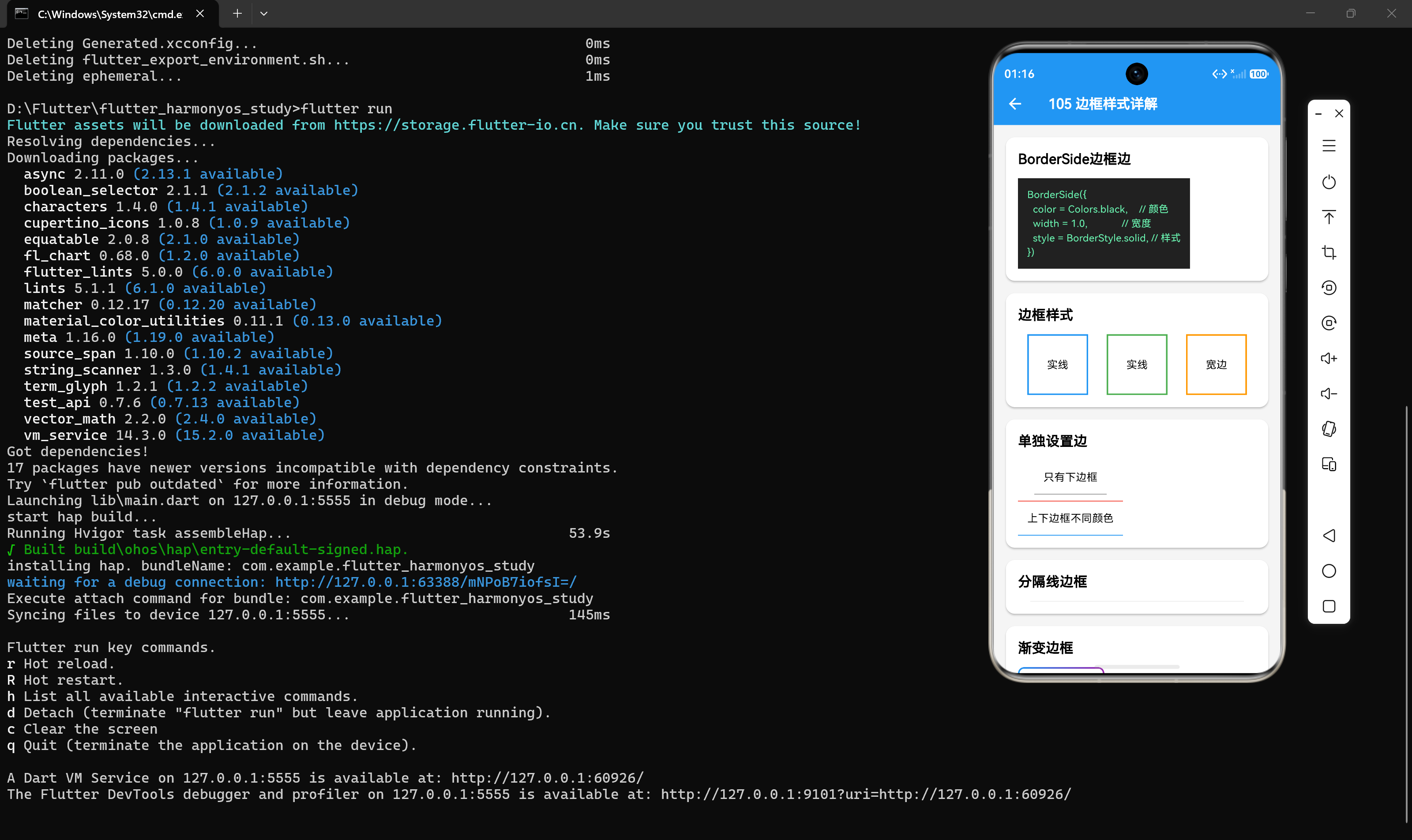
Task: Select the cmd.exe terminal tab
Action: coord(110,14)
